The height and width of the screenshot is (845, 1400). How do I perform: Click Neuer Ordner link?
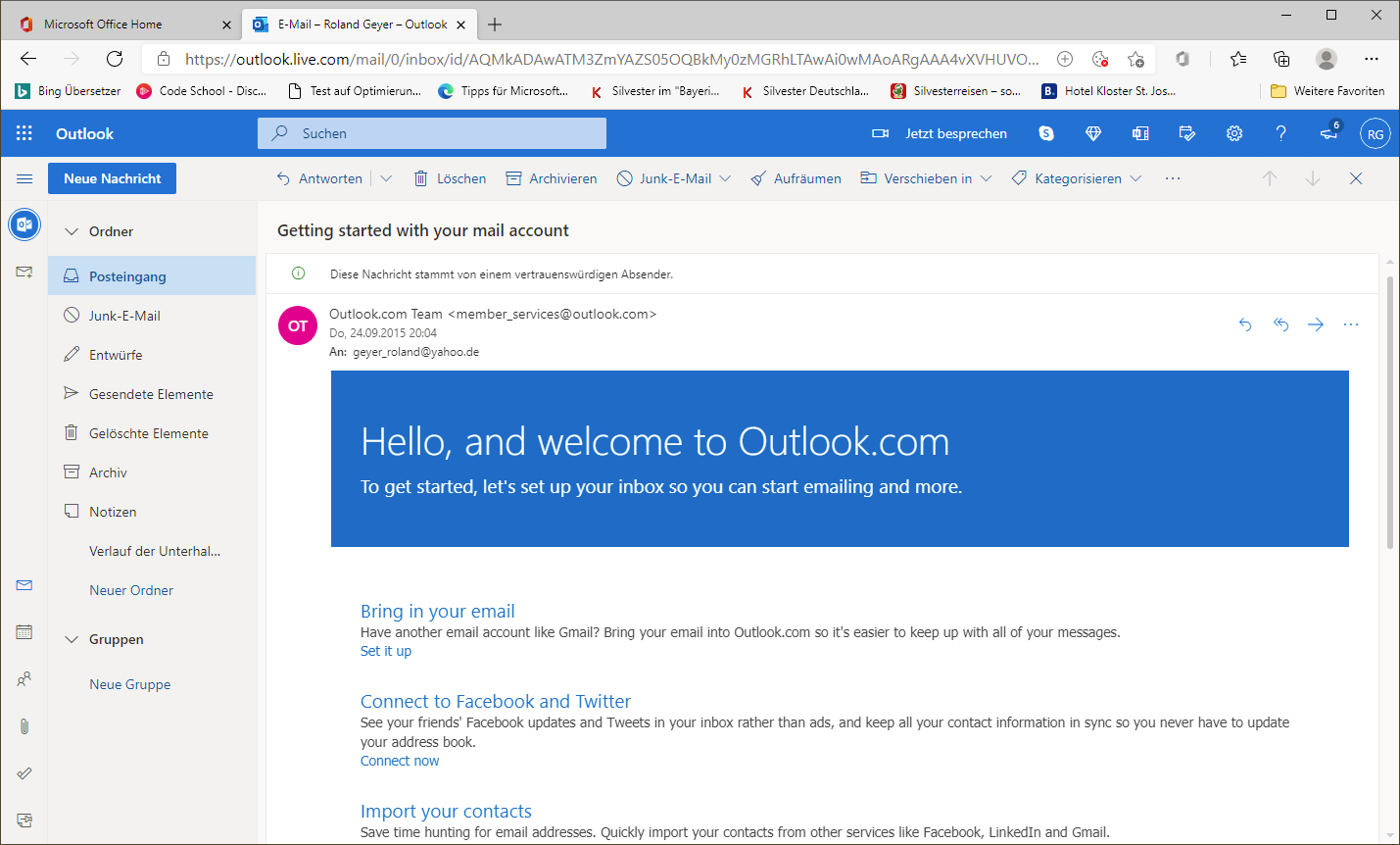131,590
